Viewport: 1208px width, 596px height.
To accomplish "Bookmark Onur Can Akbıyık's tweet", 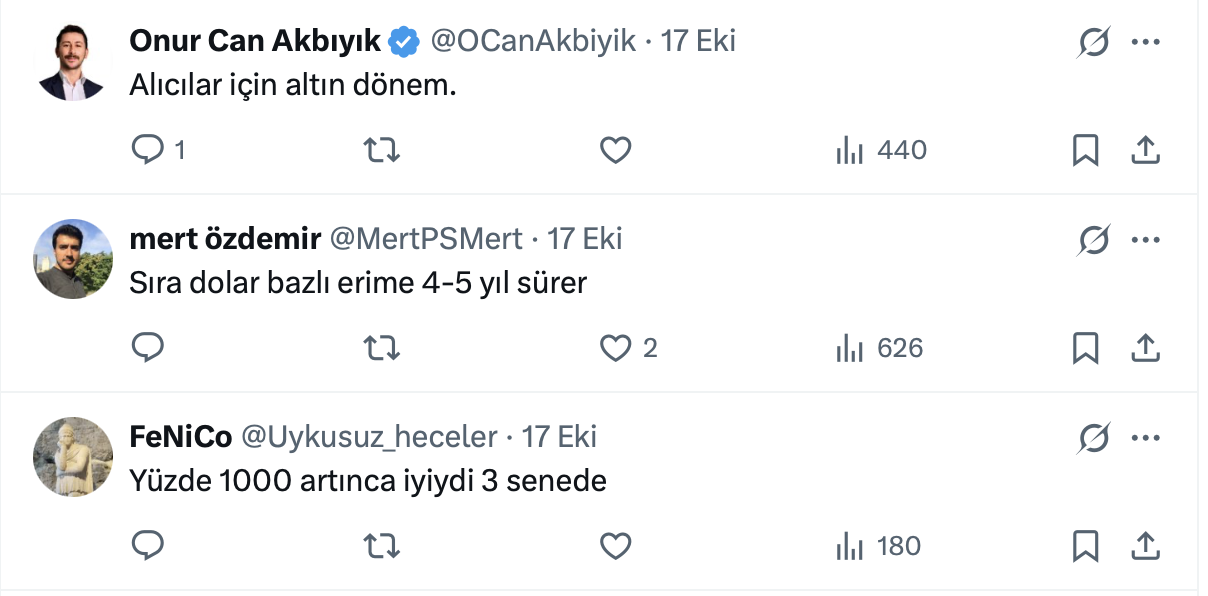I will click(x=1085, y=150).
